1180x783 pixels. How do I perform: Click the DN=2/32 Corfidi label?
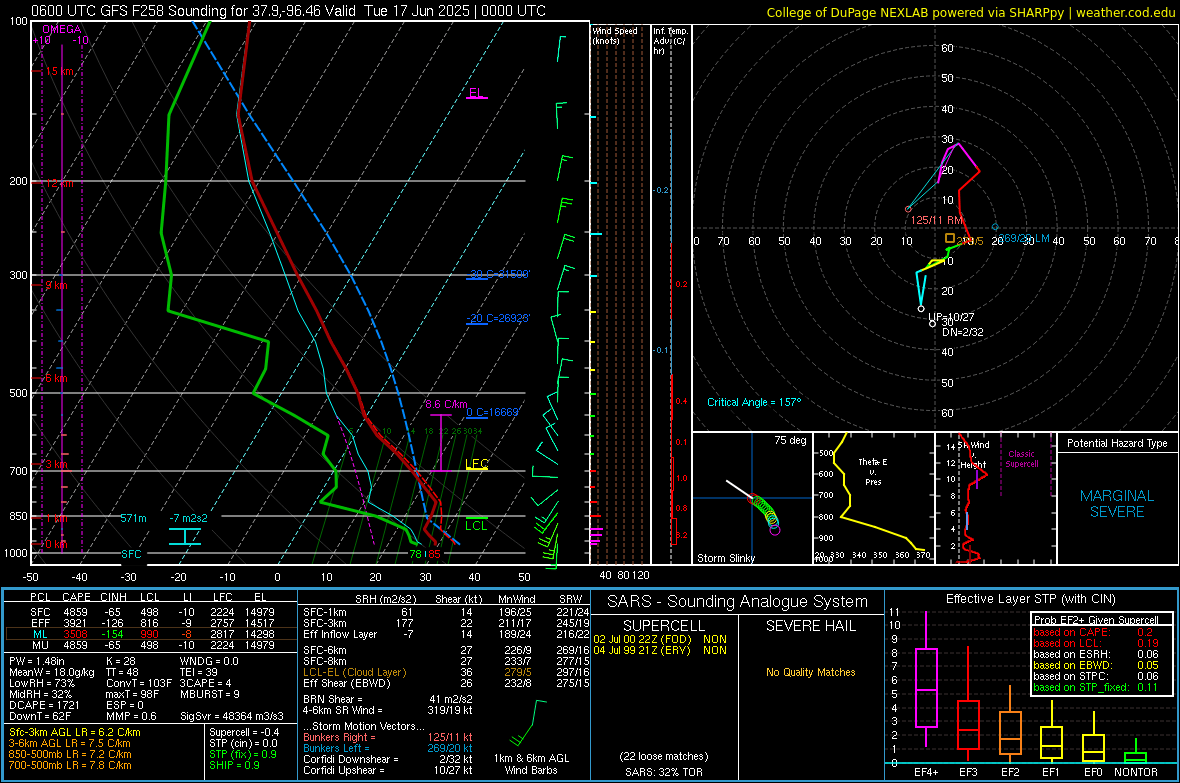(963, 332)
